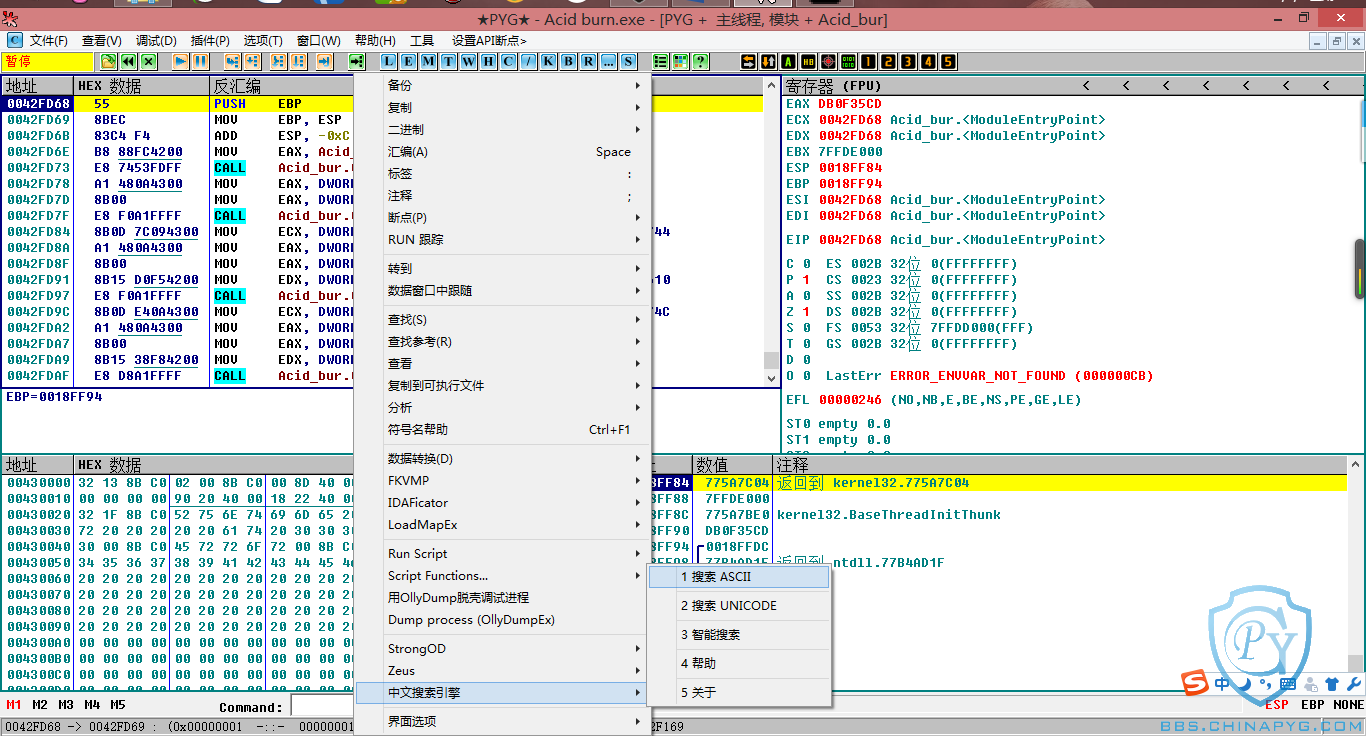Click the green go-to-address icon

(x=357, y=61)
